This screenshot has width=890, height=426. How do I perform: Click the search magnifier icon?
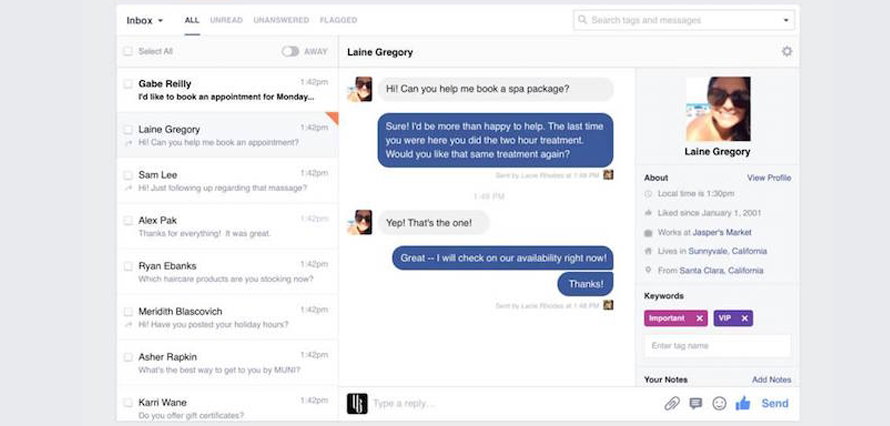coord(582,20)
